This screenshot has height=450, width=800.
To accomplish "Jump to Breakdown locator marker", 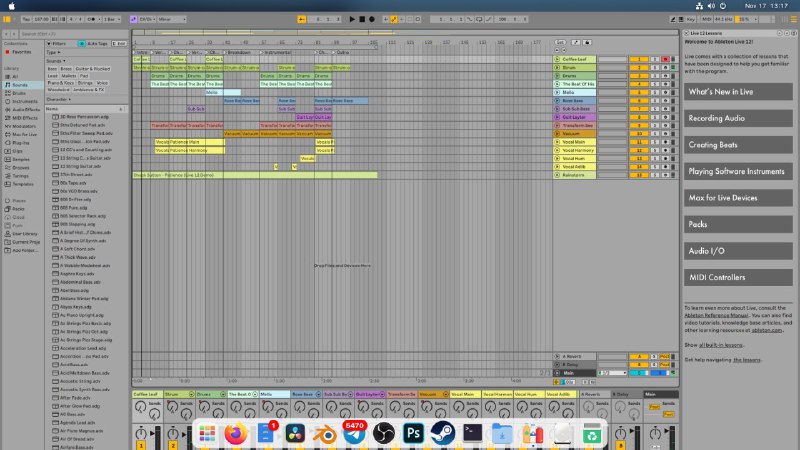I will coord(237,52).
